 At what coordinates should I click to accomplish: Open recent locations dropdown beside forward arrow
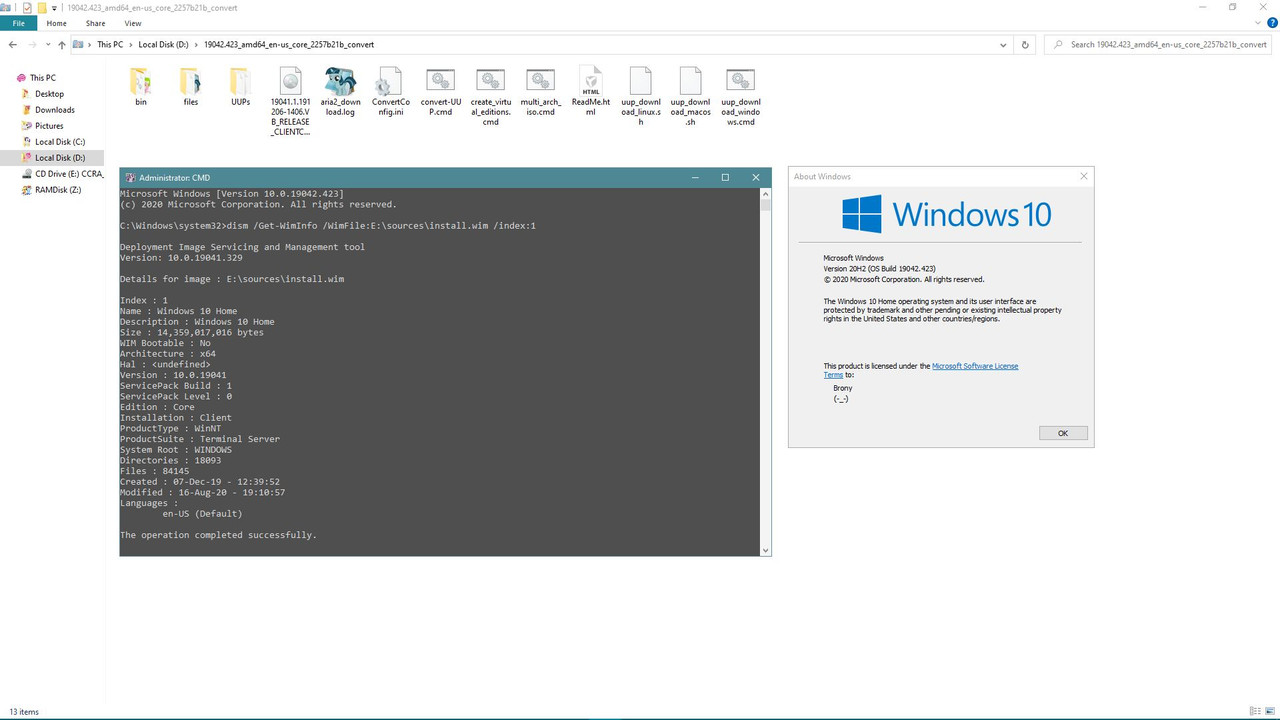(48, 45)
